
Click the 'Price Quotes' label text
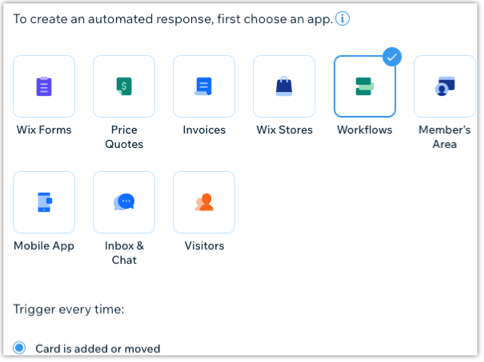[x=124, y=137]
